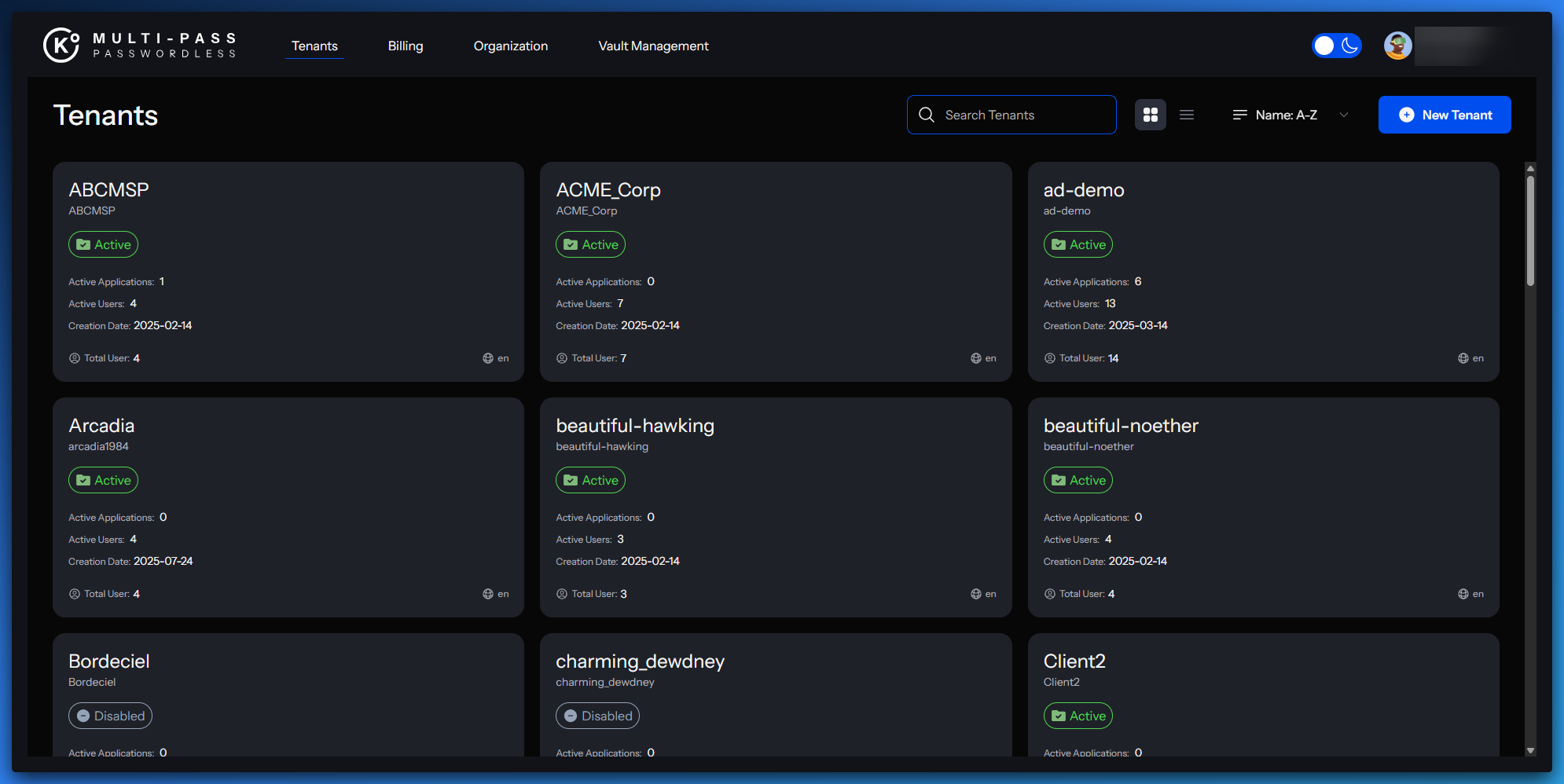Click the search magnifier icon
Viewport: 1564px width, 784px height.
coord(927,115)
